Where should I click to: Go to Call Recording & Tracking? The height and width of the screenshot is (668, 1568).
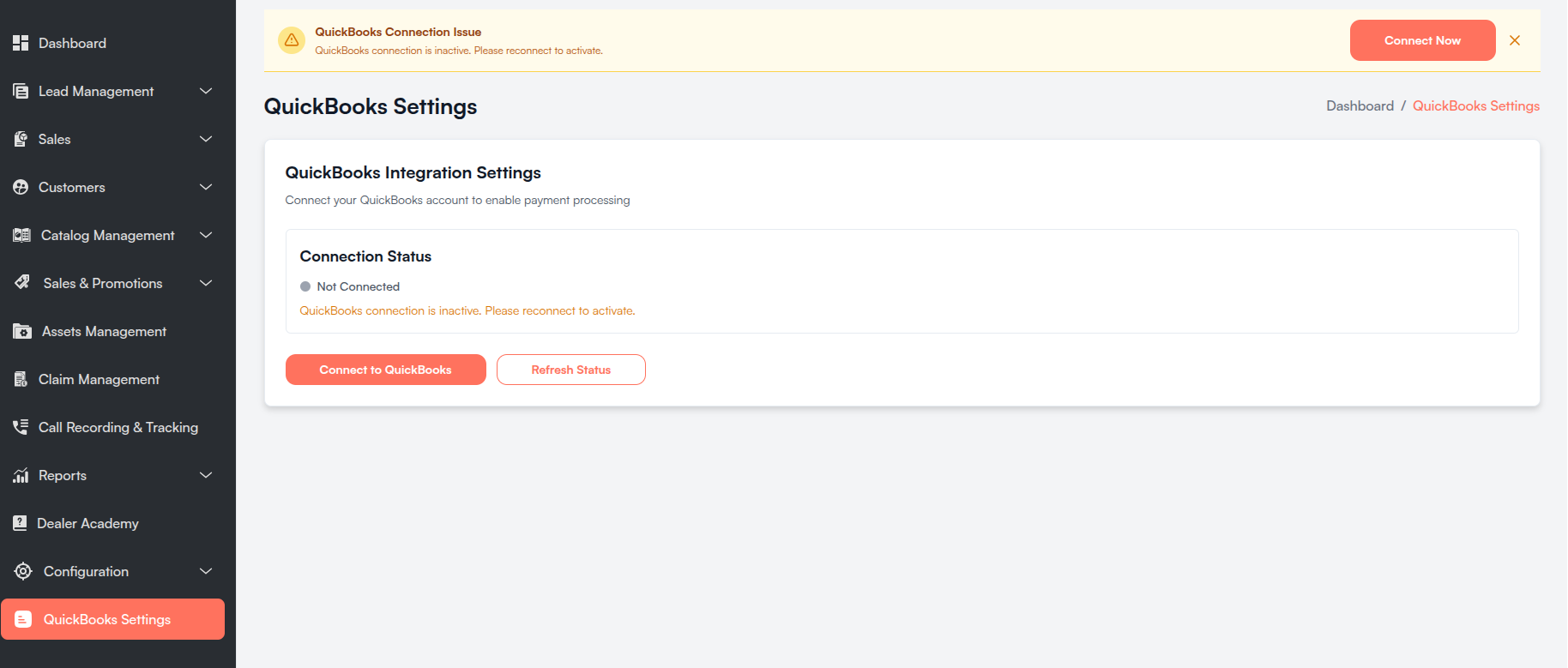click(x=112, y=427)
